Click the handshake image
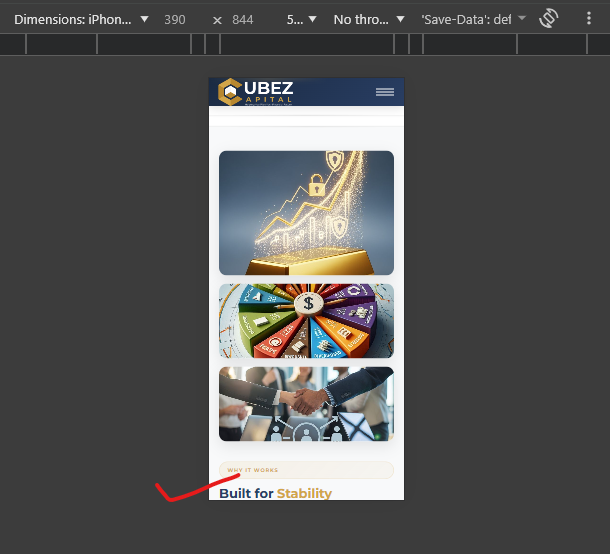Viewport: 610px width, 554px height. [306, 404]
